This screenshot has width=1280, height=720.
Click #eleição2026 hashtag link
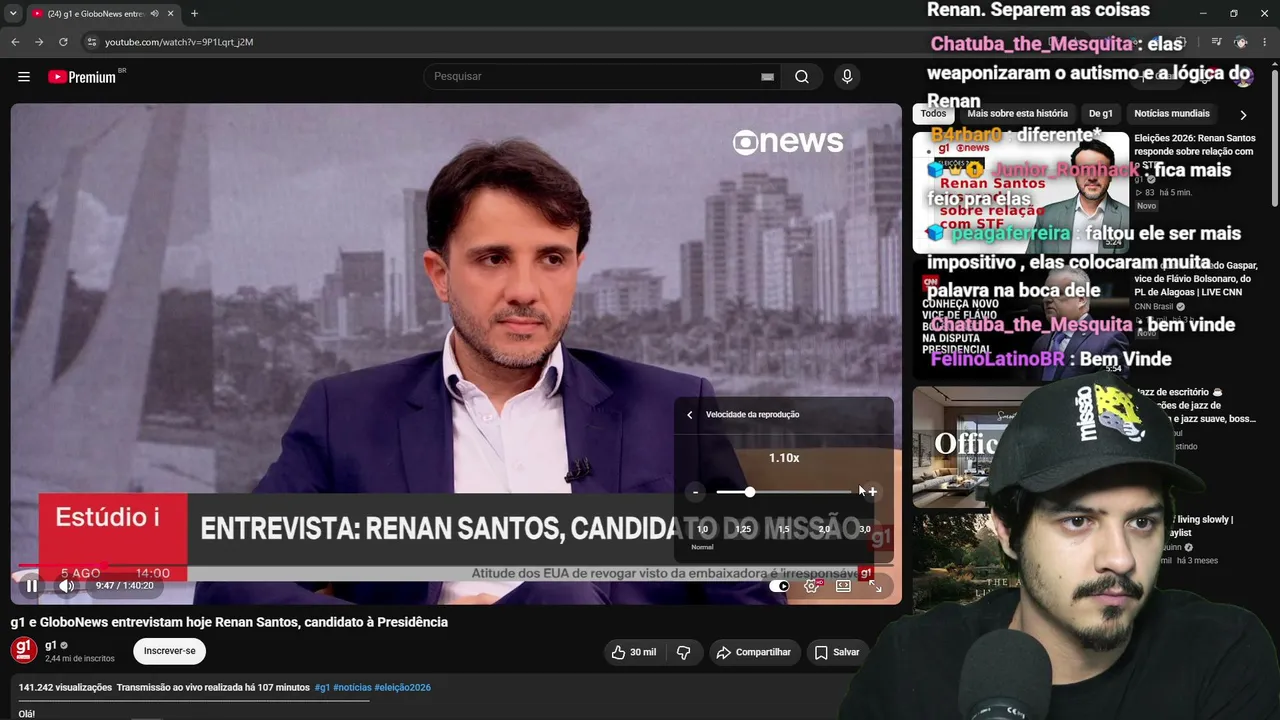[402, 688]
